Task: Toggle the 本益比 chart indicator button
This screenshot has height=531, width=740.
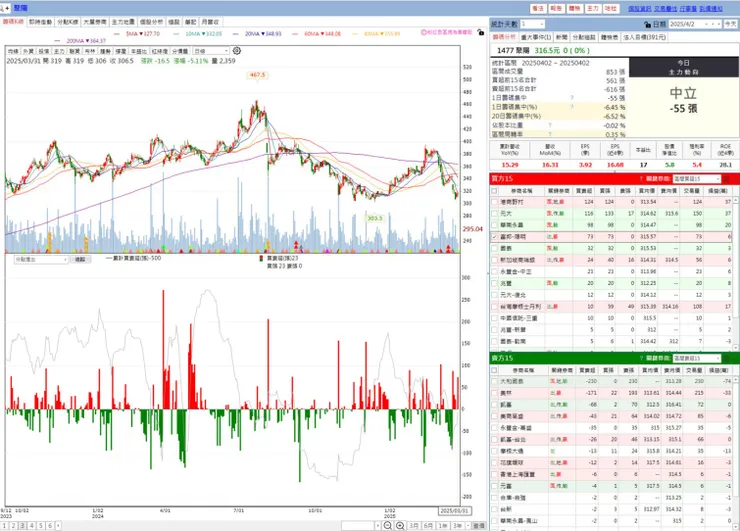Action: coord(139,51)
